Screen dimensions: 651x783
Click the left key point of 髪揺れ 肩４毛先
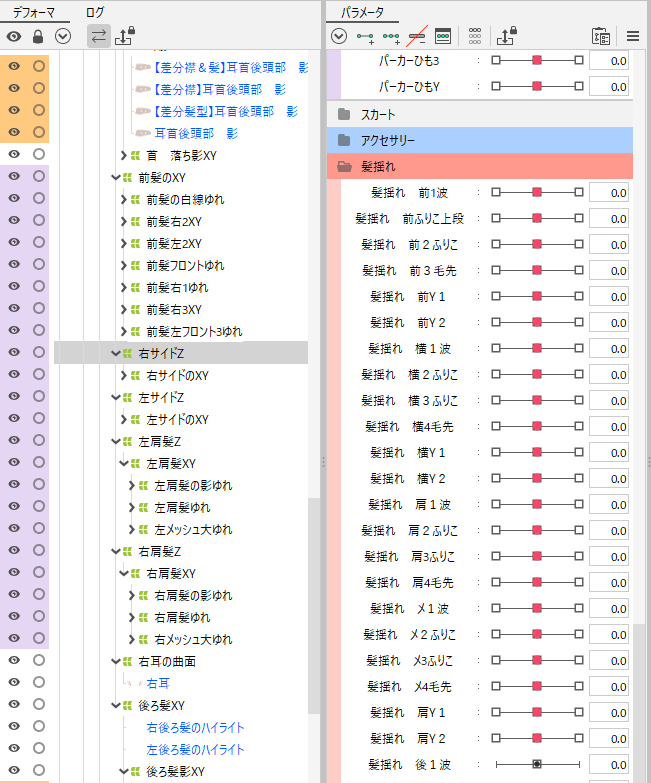point(496,582)
